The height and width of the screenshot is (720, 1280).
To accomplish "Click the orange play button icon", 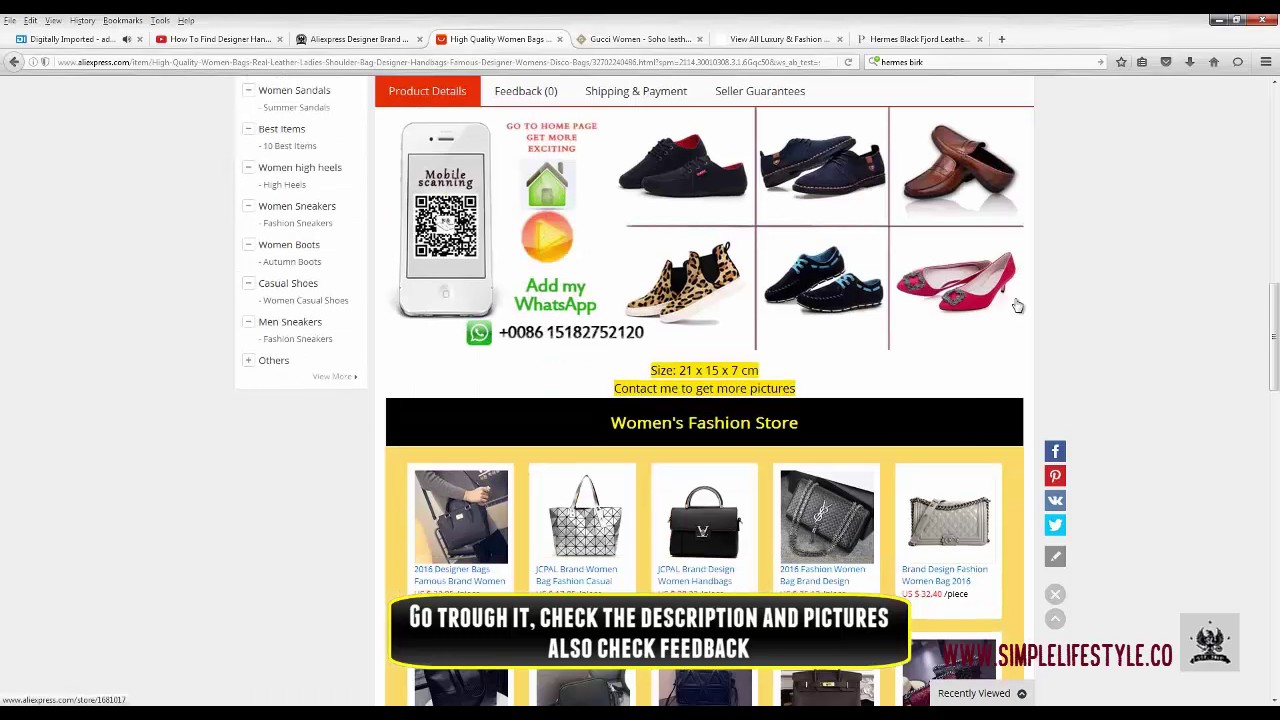I will click(x=547, y=237).
